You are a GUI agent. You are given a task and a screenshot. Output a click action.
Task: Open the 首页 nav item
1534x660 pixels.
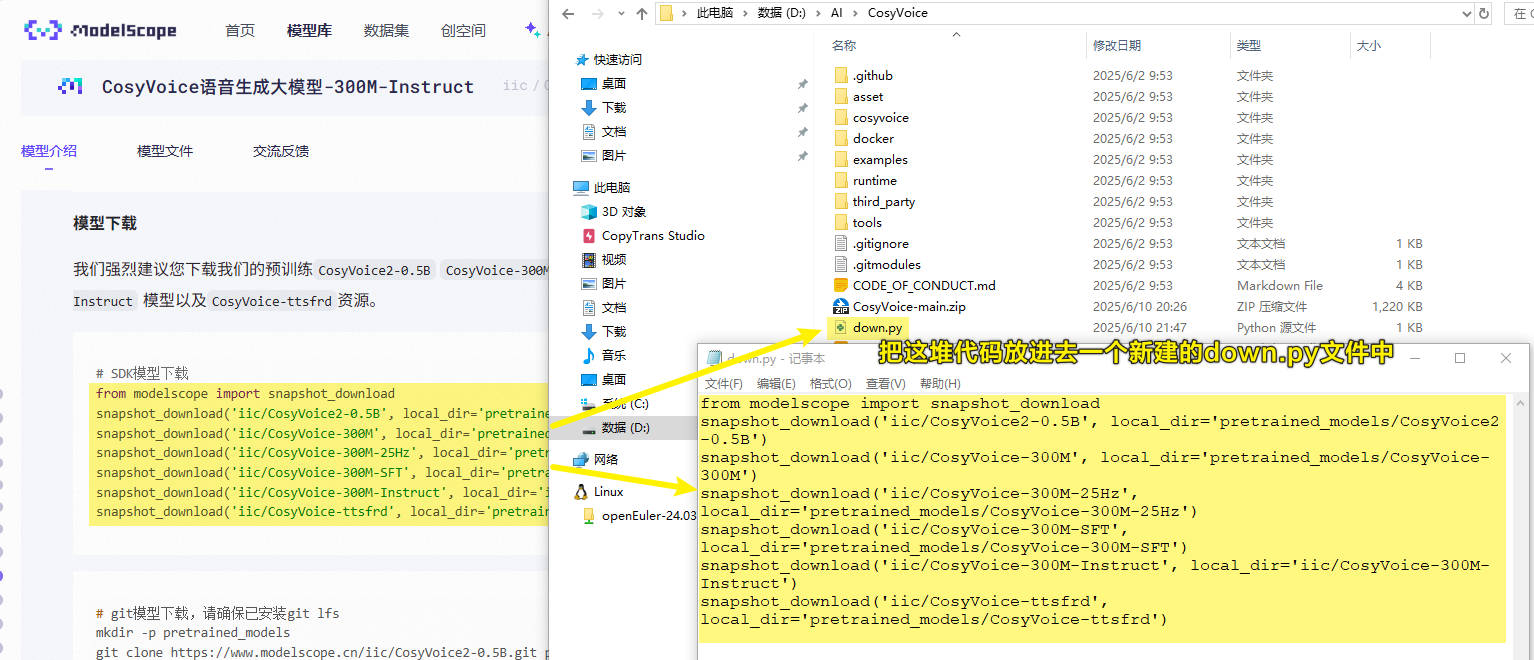[x=240, y=31]
